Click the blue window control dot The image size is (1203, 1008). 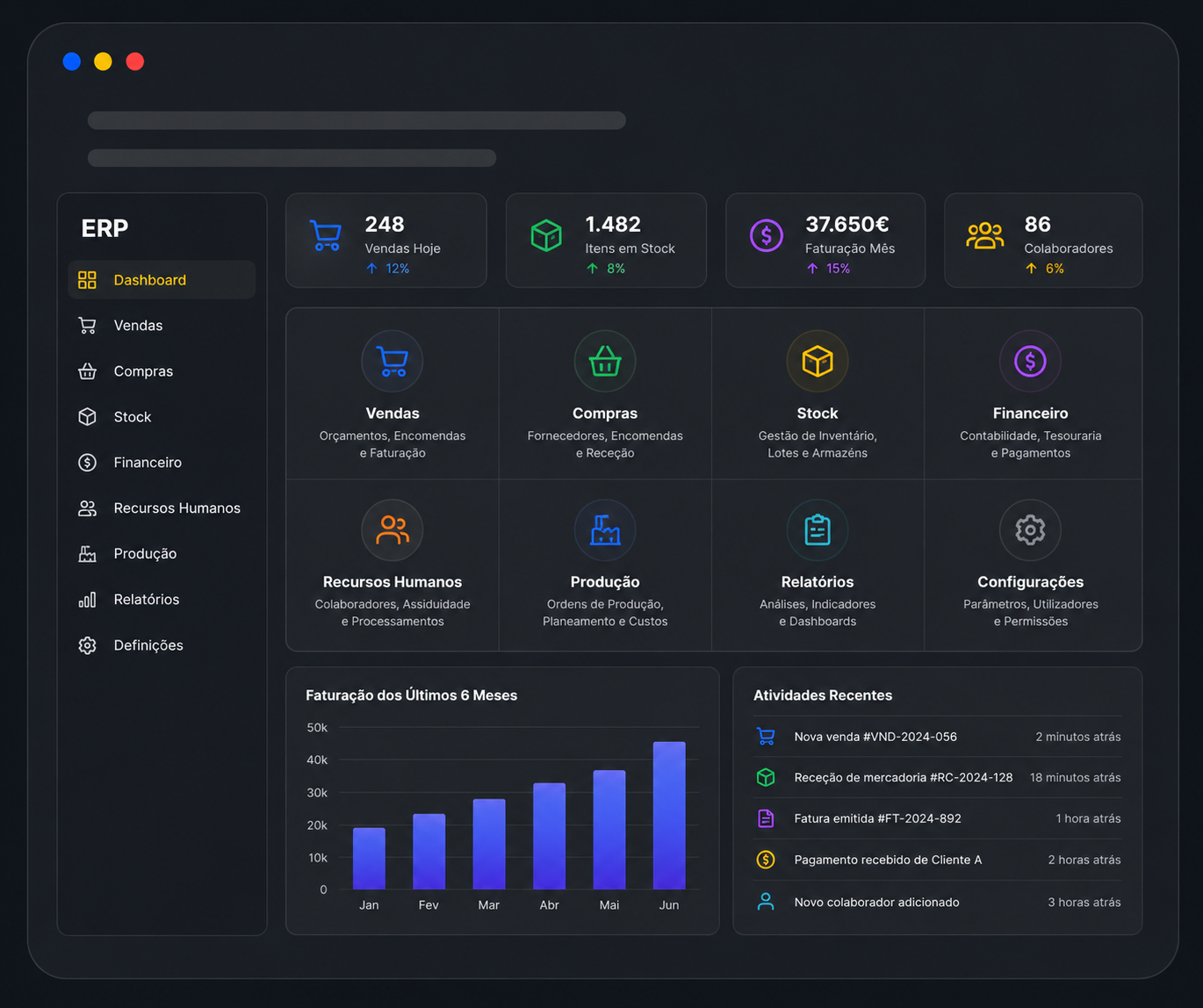pyautogui.click(x=72, y=61)
